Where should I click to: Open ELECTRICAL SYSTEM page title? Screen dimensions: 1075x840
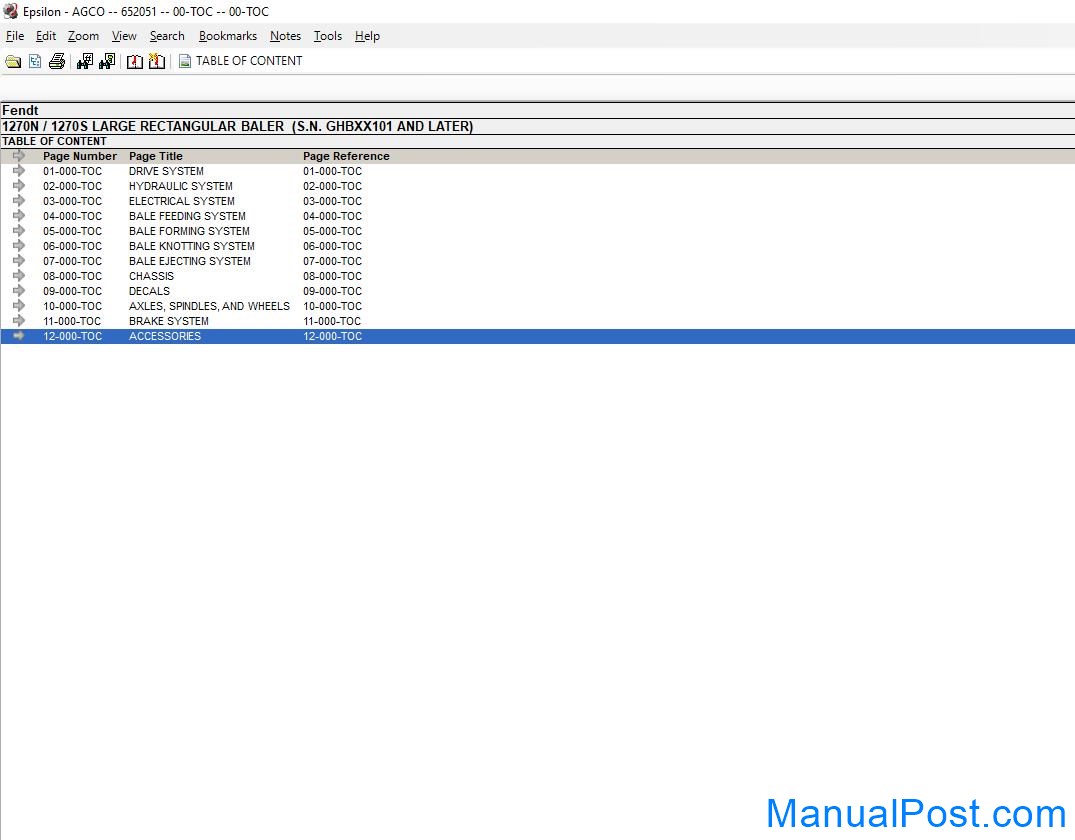(182, 202)
